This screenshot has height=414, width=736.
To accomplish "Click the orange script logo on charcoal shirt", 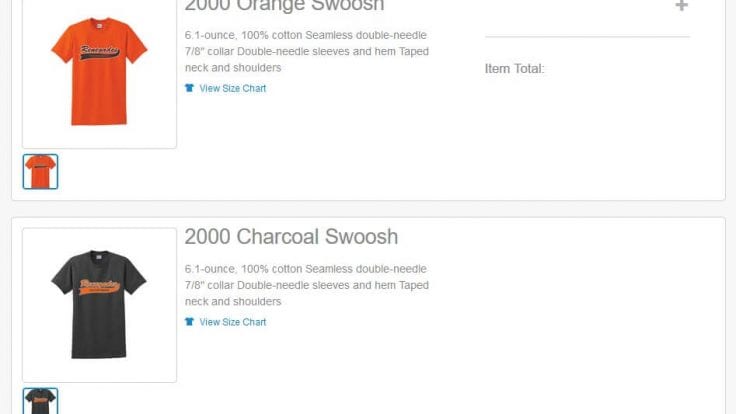I will click(x=99, y=286).
